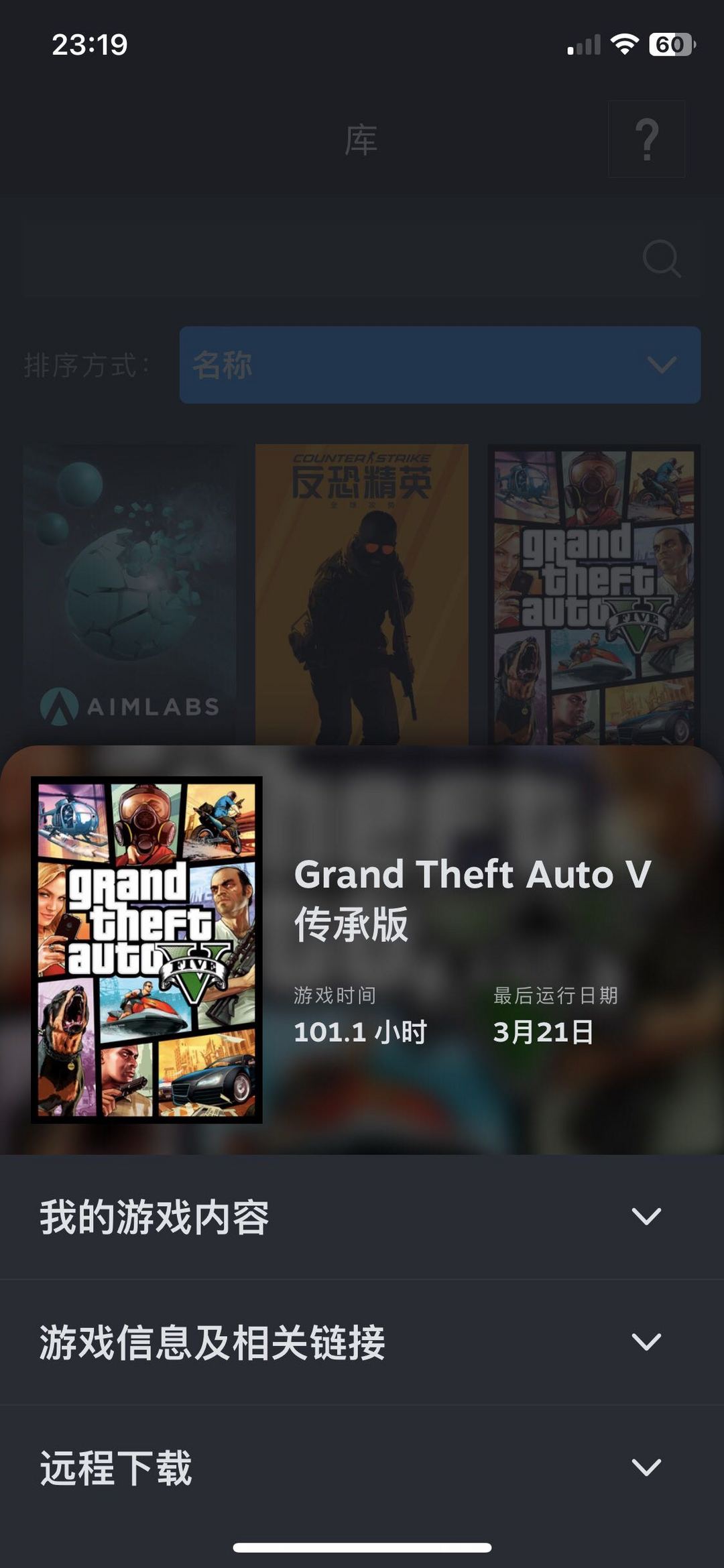
Task: Select the Aimlabs game cover
Action: point(129,594)
